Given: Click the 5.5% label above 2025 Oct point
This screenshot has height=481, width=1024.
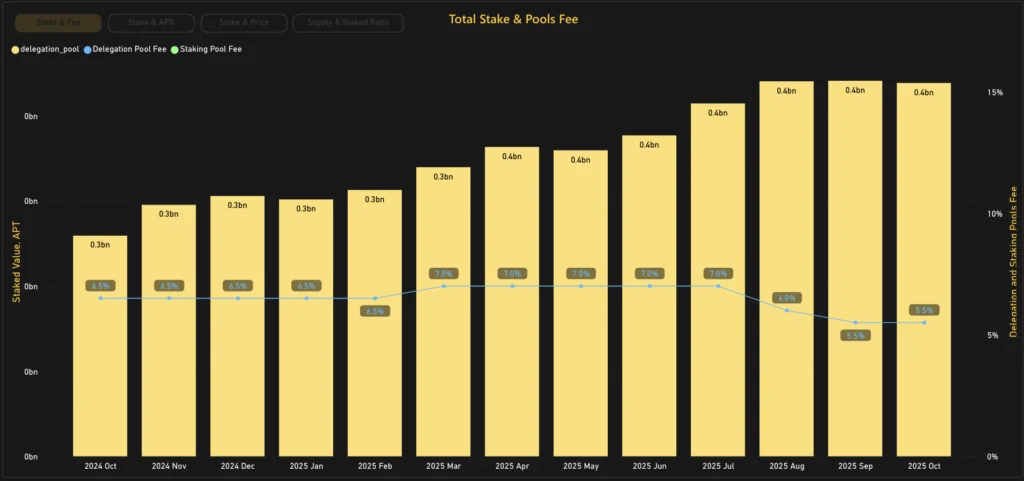Looking at the screenshot, I should click(x=924, y=310).
